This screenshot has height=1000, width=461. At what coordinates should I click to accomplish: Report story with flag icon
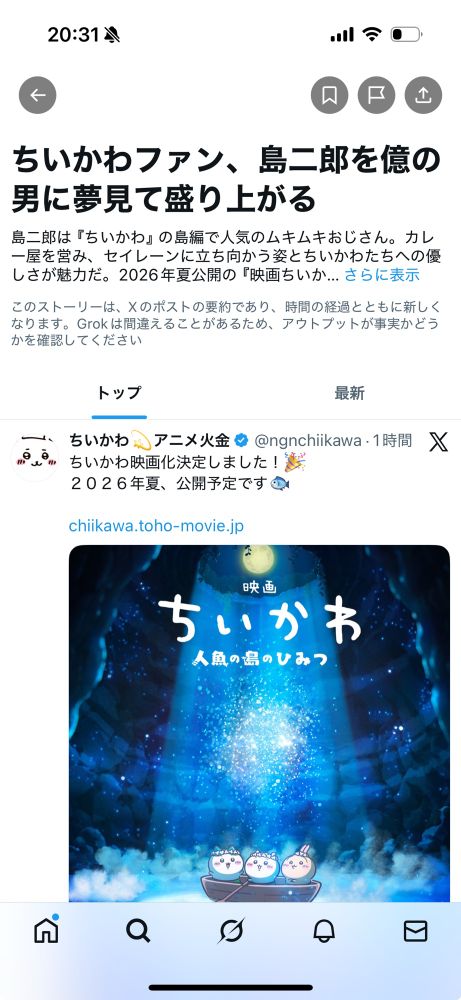click(x=376, y=95)
